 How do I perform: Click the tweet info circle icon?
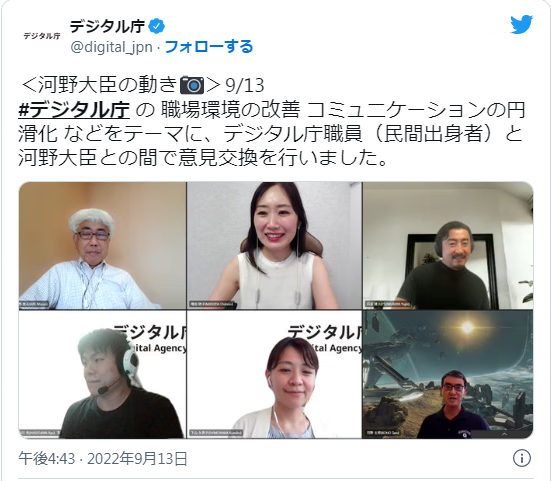[522, 458]
